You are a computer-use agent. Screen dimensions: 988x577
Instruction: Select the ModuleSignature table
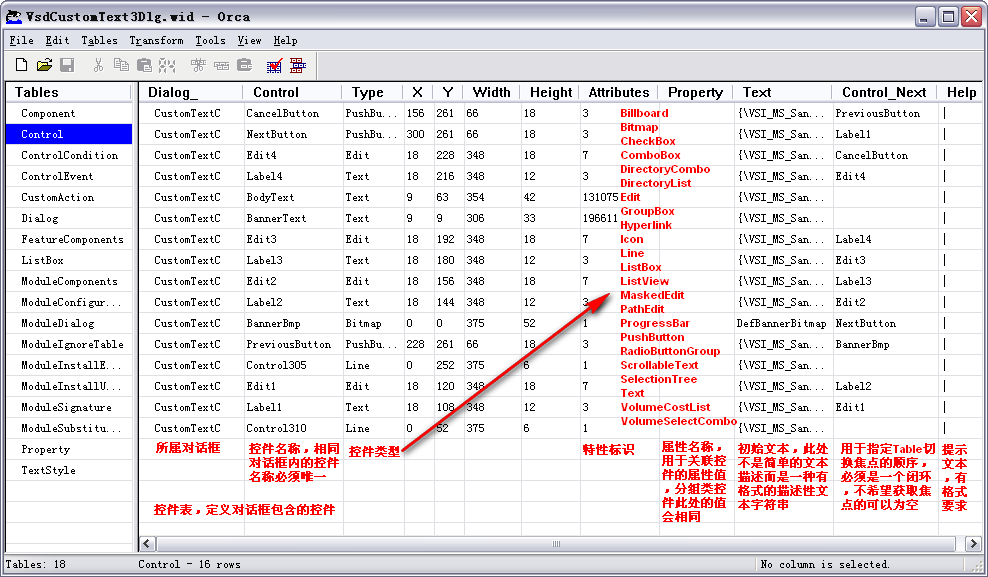(66, 407)
